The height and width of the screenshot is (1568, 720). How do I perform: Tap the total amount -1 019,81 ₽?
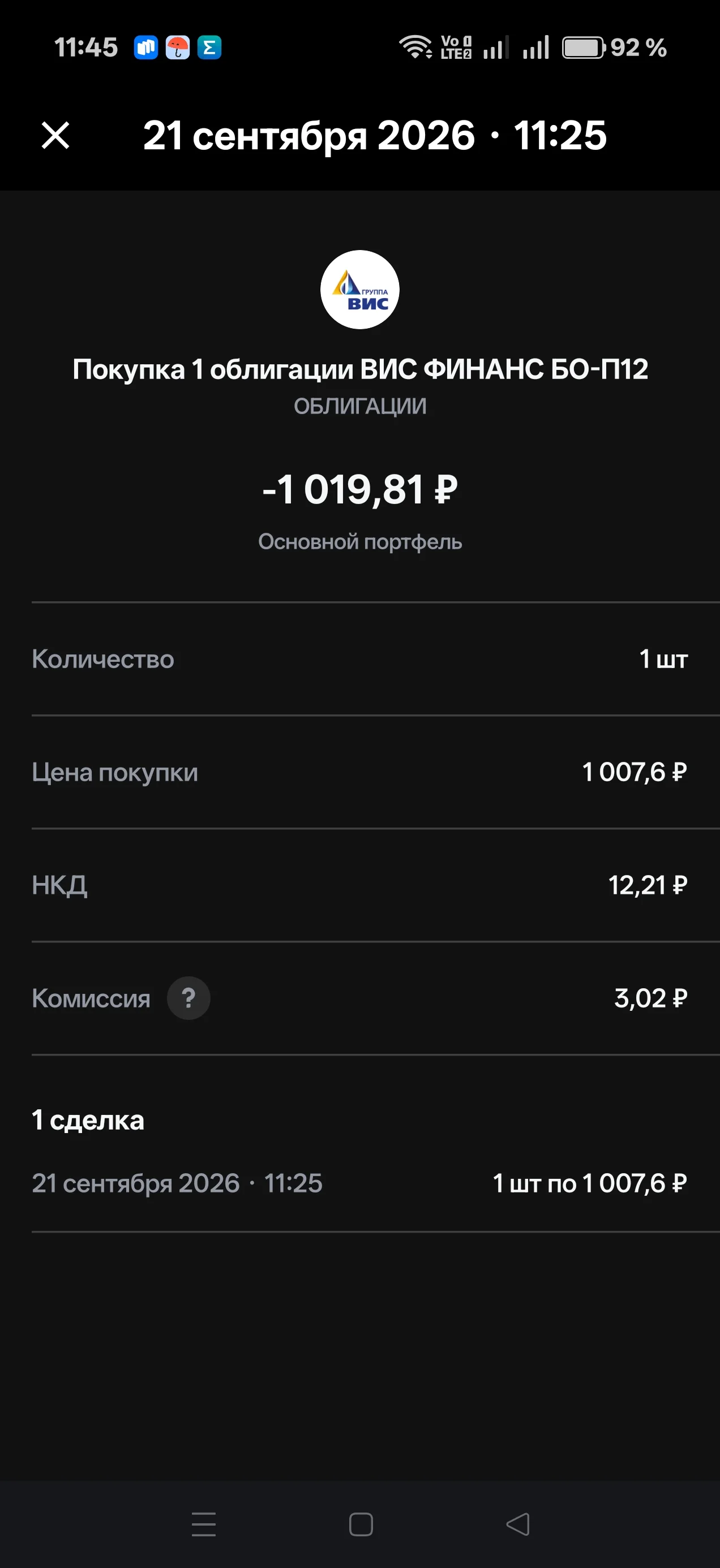(360, 489)
